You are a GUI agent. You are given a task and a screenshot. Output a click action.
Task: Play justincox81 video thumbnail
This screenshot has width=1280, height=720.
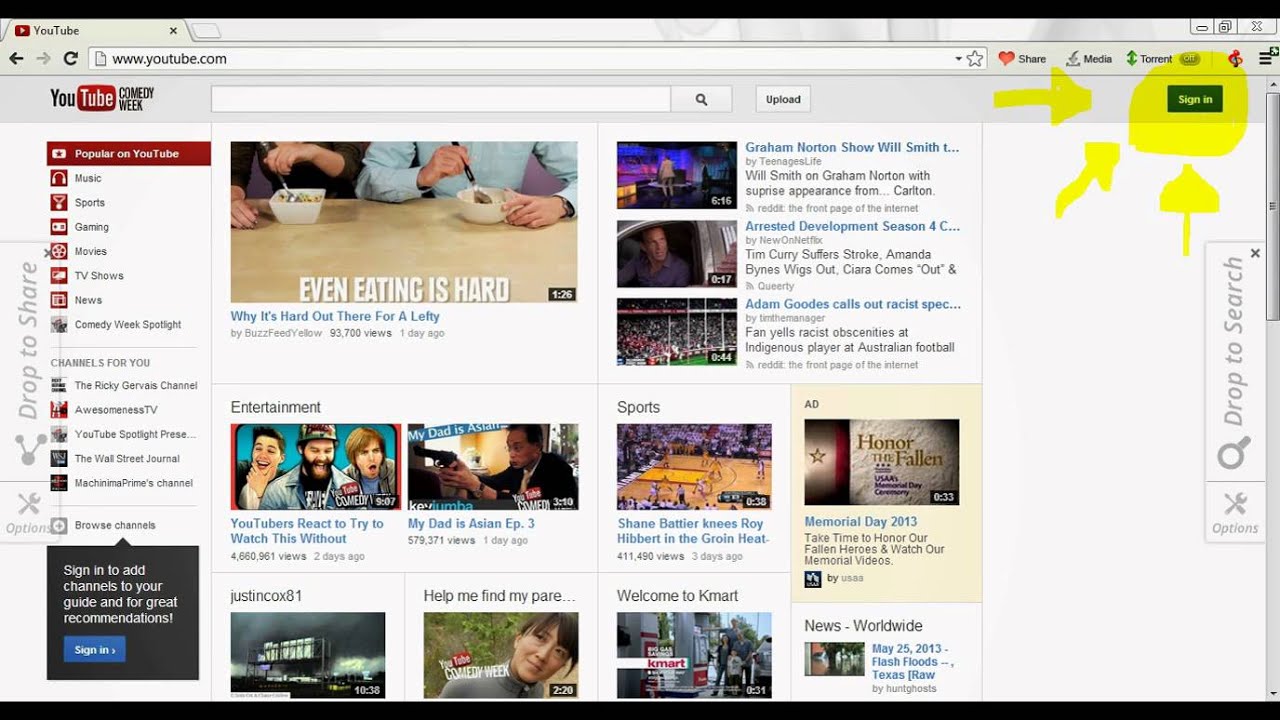click(x=308, y=655)
